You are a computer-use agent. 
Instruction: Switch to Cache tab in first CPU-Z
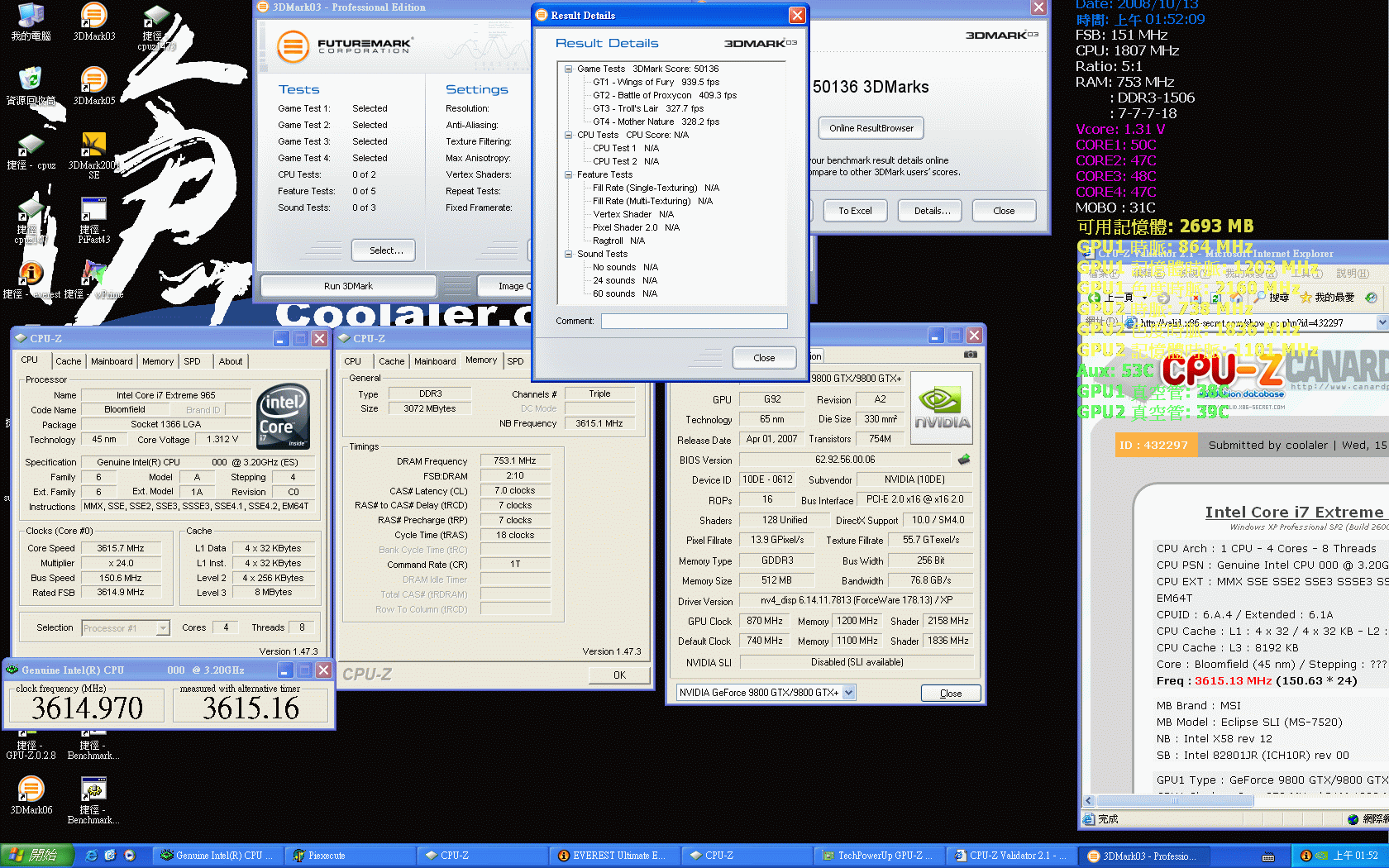pyautogui.click(x=69, y=361)
